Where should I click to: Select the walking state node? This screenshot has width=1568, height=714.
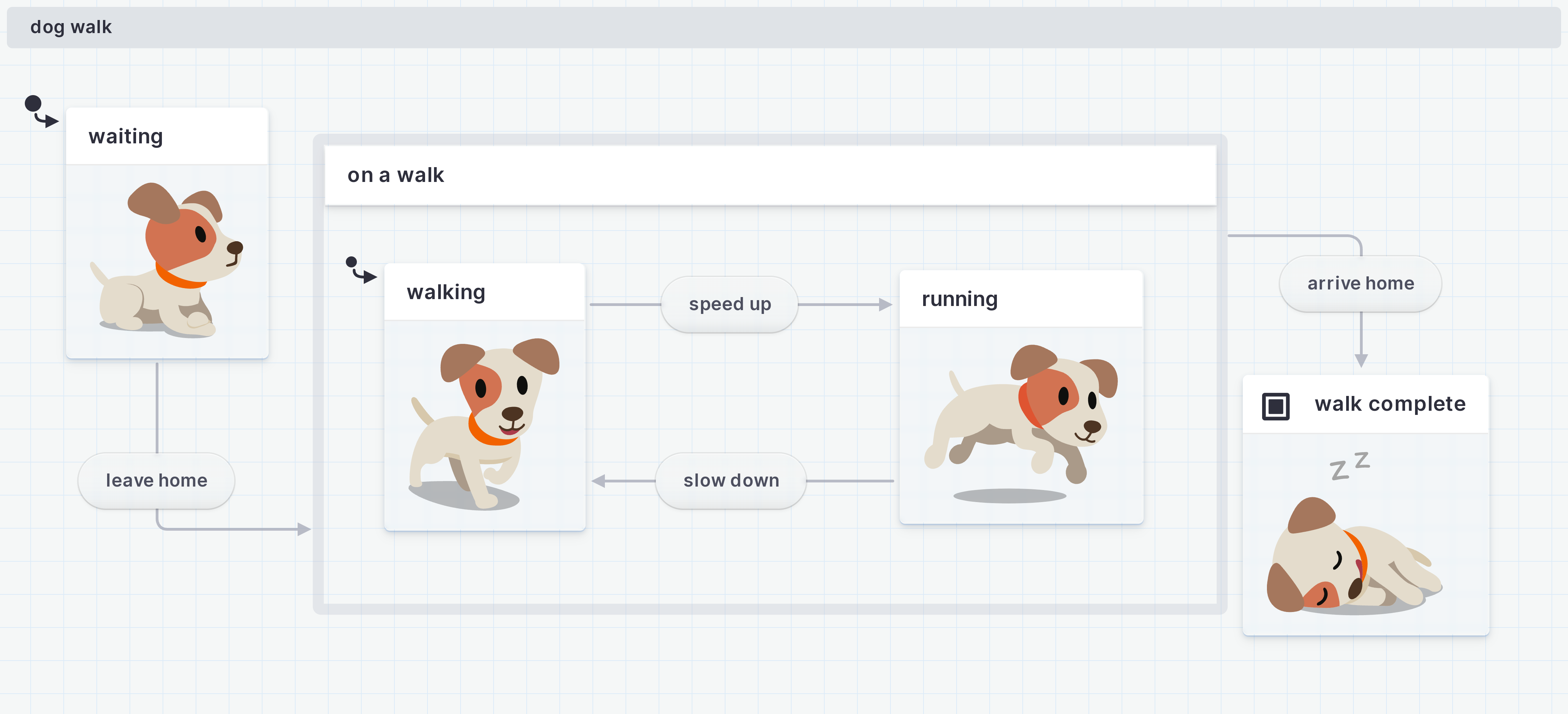pyautogui.click(x=446, y=292)
